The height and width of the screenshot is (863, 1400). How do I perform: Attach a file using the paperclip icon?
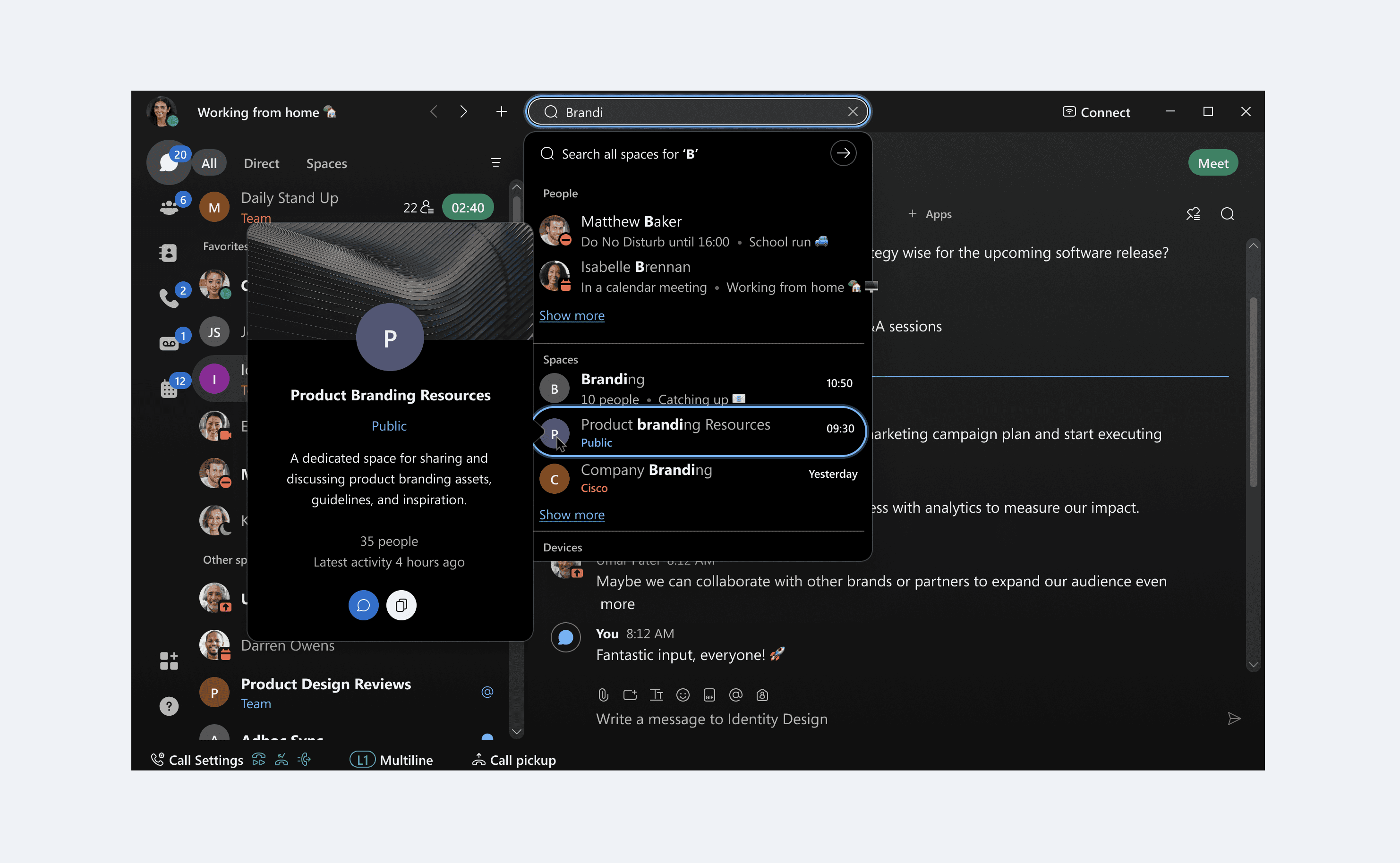point(603,694)
